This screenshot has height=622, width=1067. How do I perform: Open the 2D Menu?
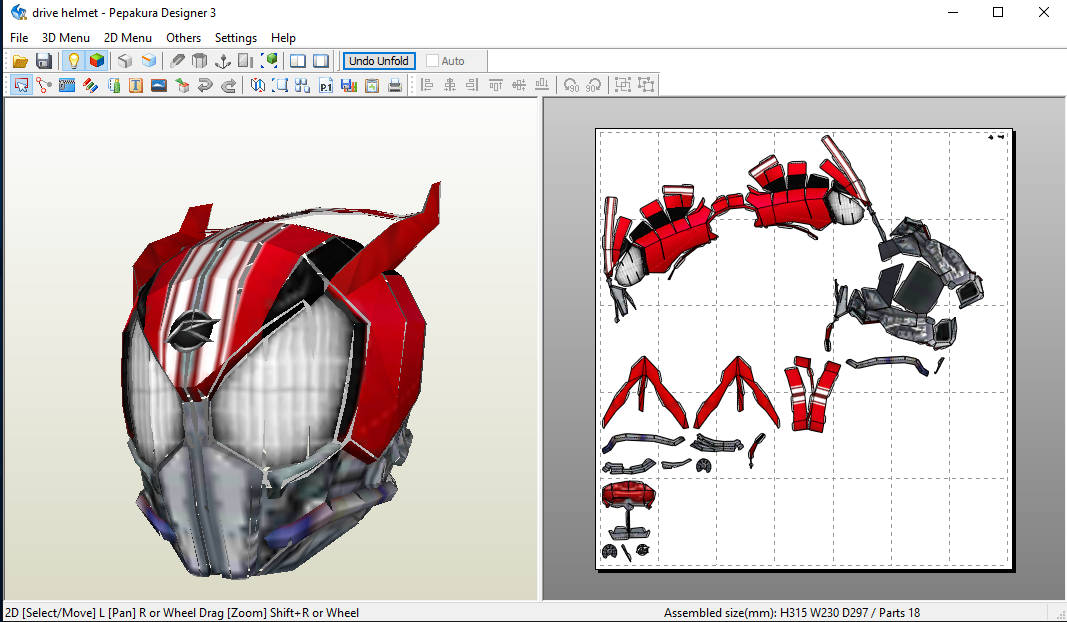tap(128, 38)
